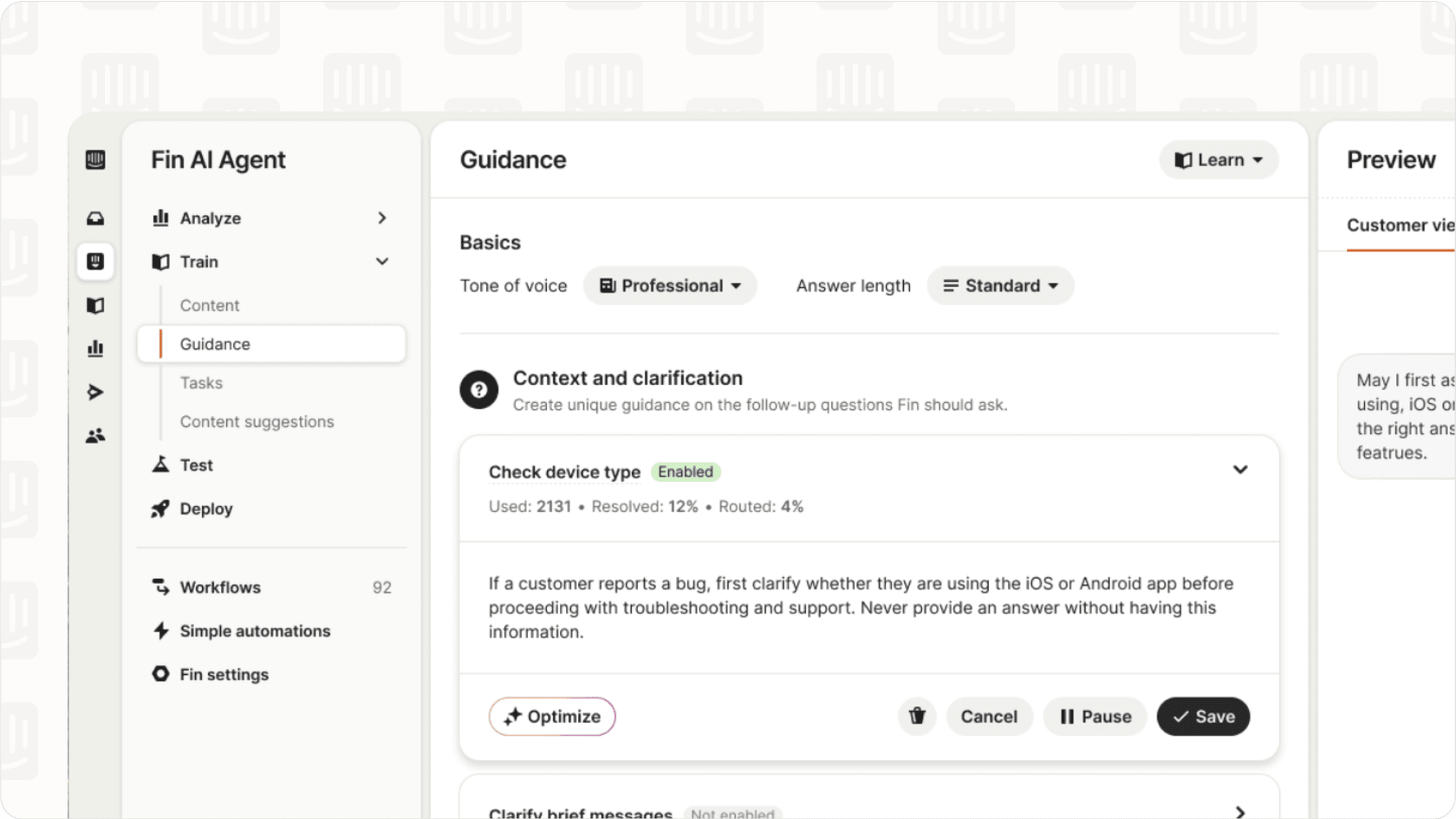Click the Not enabled badge
This screenshot has width=1456, height=819.
(x=733, y=814)
